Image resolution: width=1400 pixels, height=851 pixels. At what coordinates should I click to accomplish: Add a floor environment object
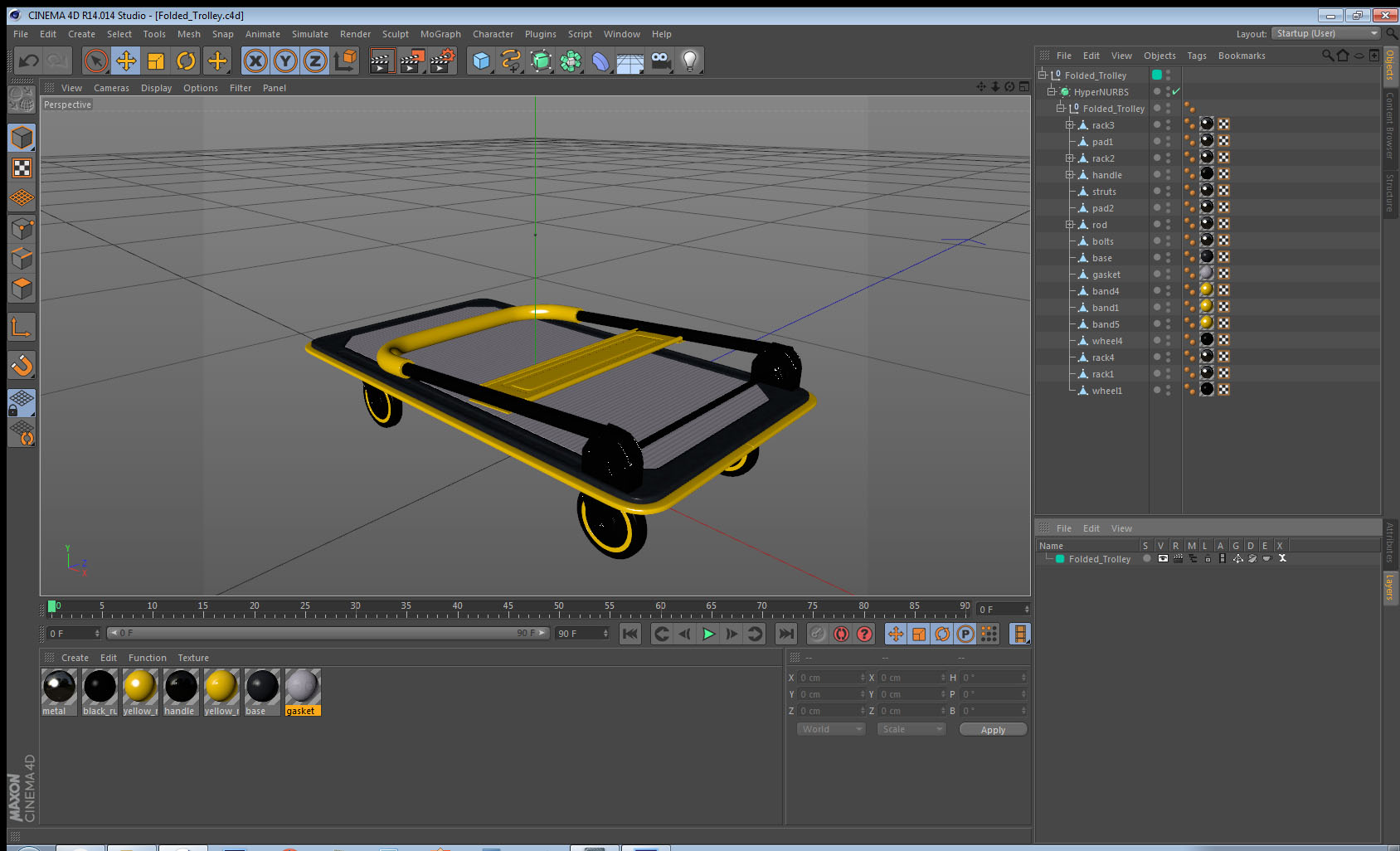tap(630, 61)
